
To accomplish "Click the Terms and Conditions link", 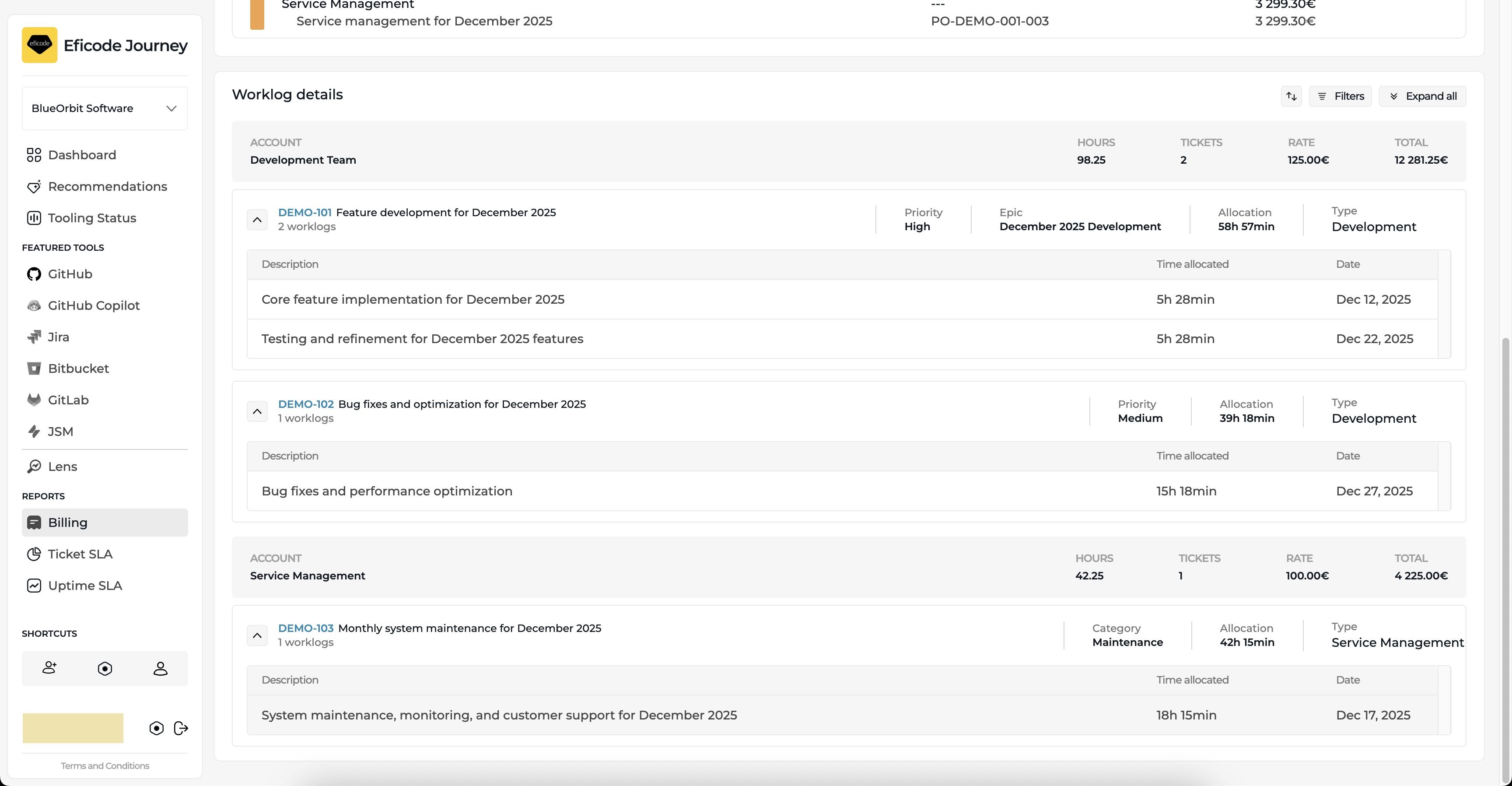I will 105,766.
